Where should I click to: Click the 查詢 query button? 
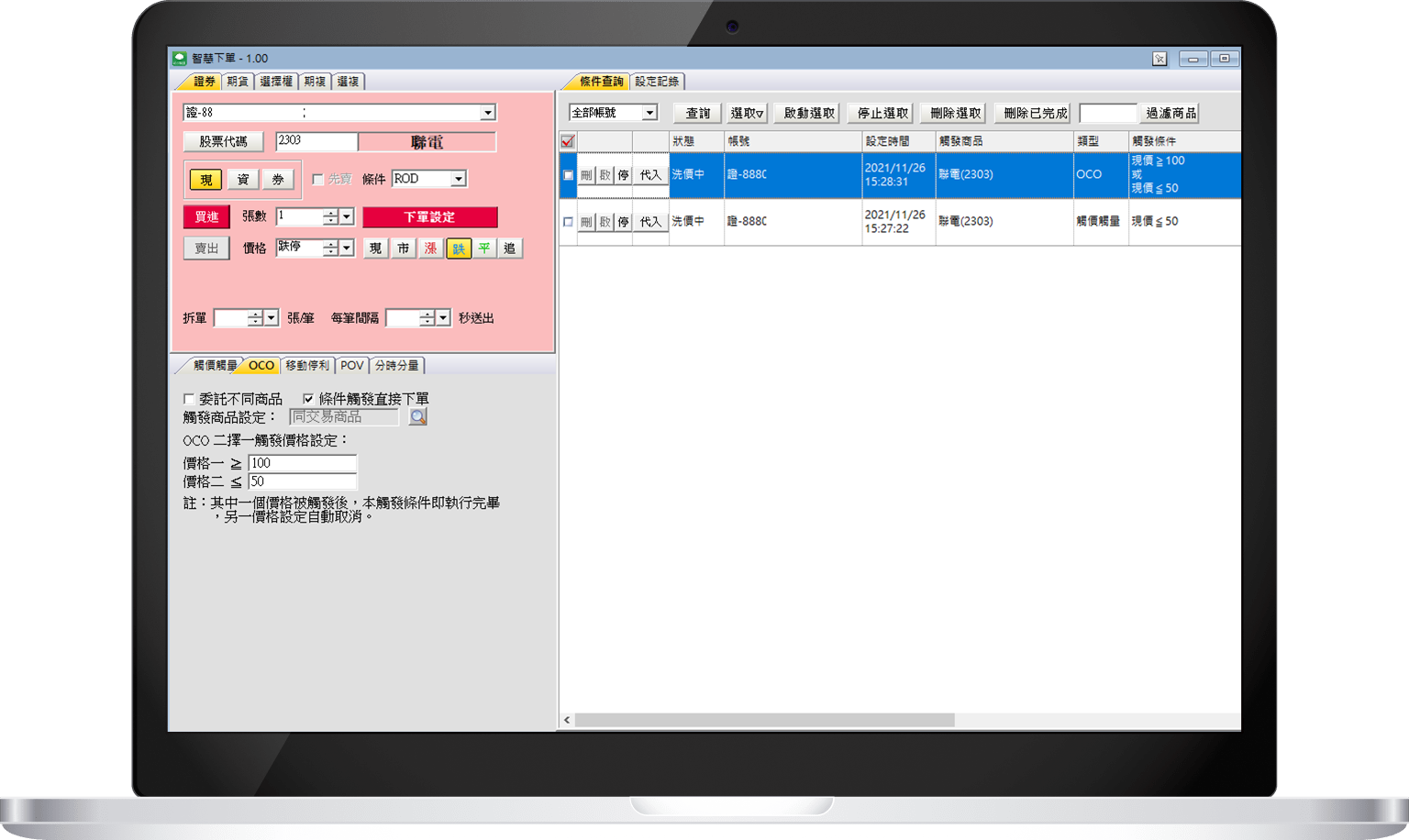coord(698,113)
